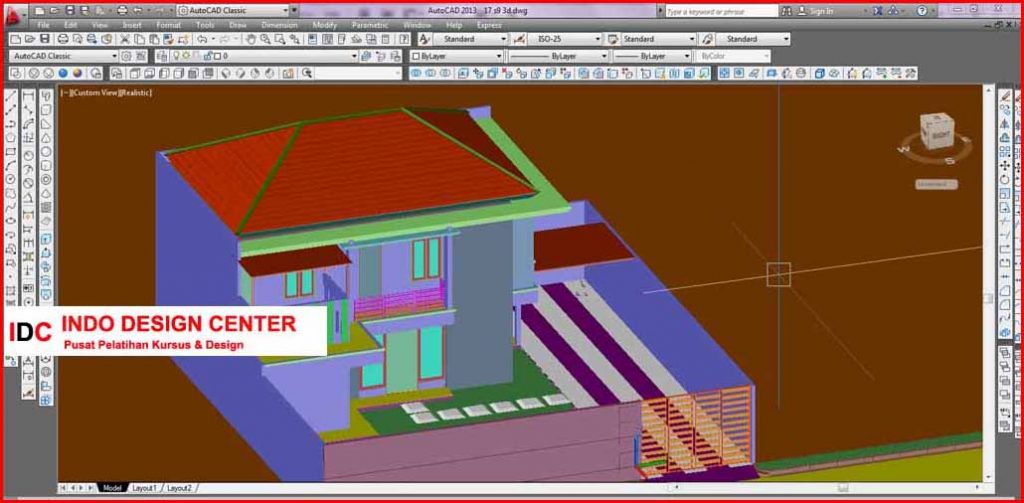Toggle layer 0 on/off lightbulb
1024x503 pixels.
176,56
